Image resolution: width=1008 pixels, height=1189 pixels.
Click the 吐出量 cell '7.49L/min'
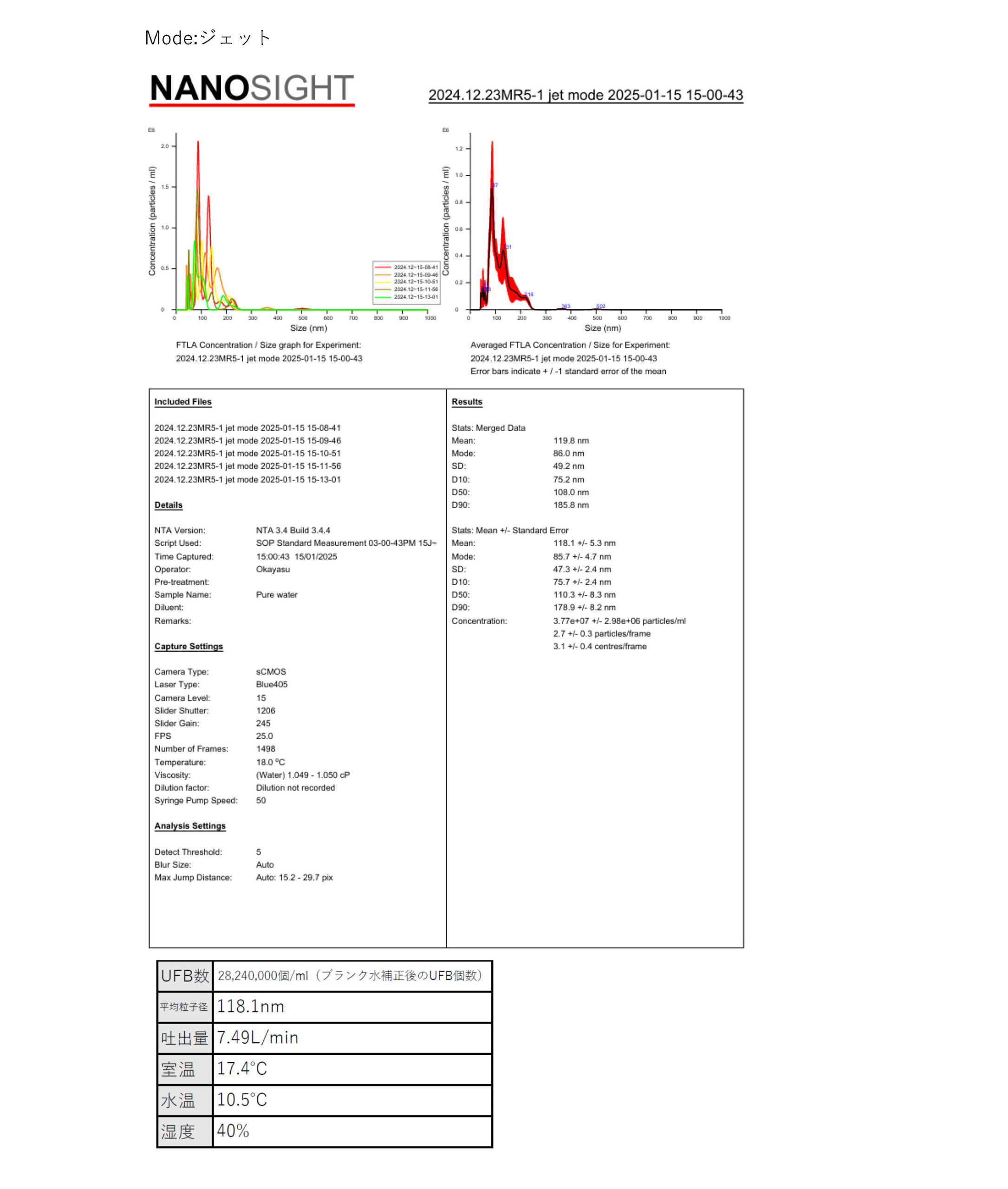pyautogui.click(x=352, y=1038)
